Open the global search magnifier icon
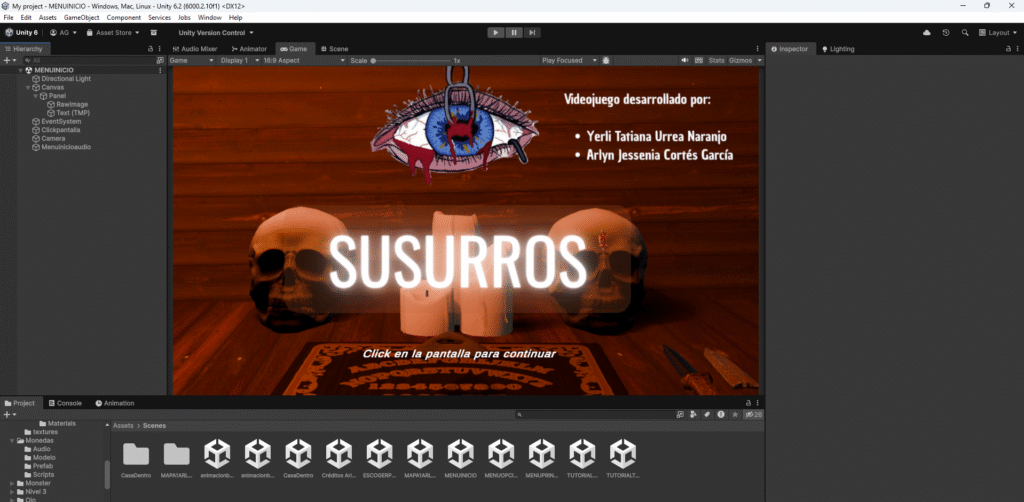The width and height of the screenshot is (1024, 502). pyautogui.click(x=965, y=33)
